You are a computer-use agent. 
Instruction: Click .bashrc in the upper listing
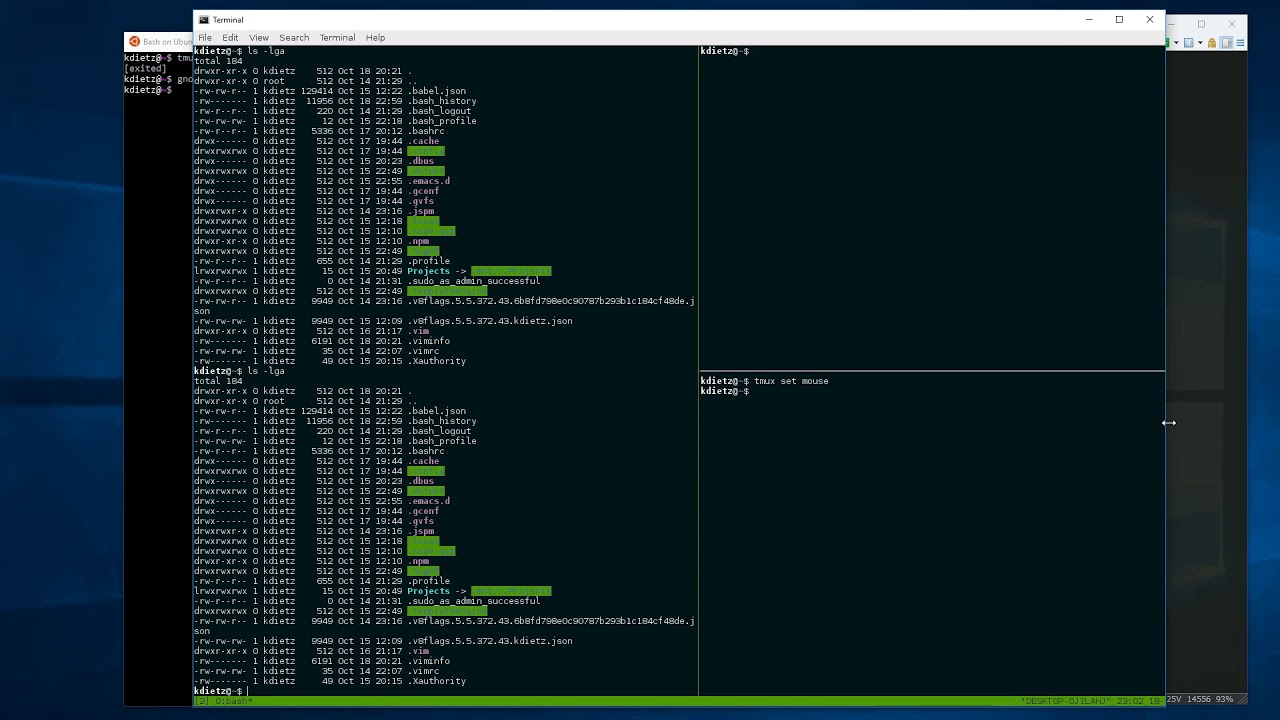point(426,131)
